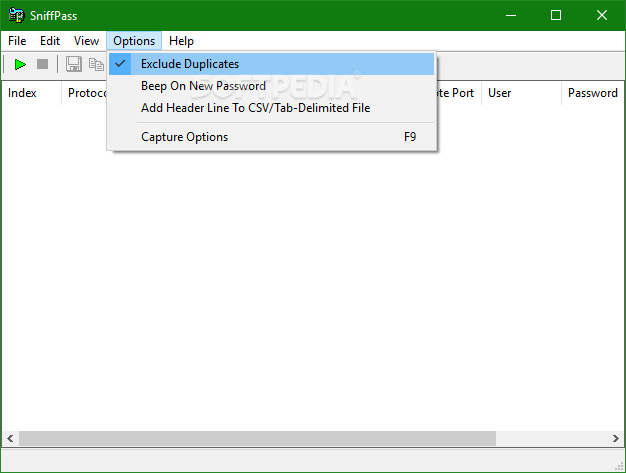Open the File menu

point(17,41)
